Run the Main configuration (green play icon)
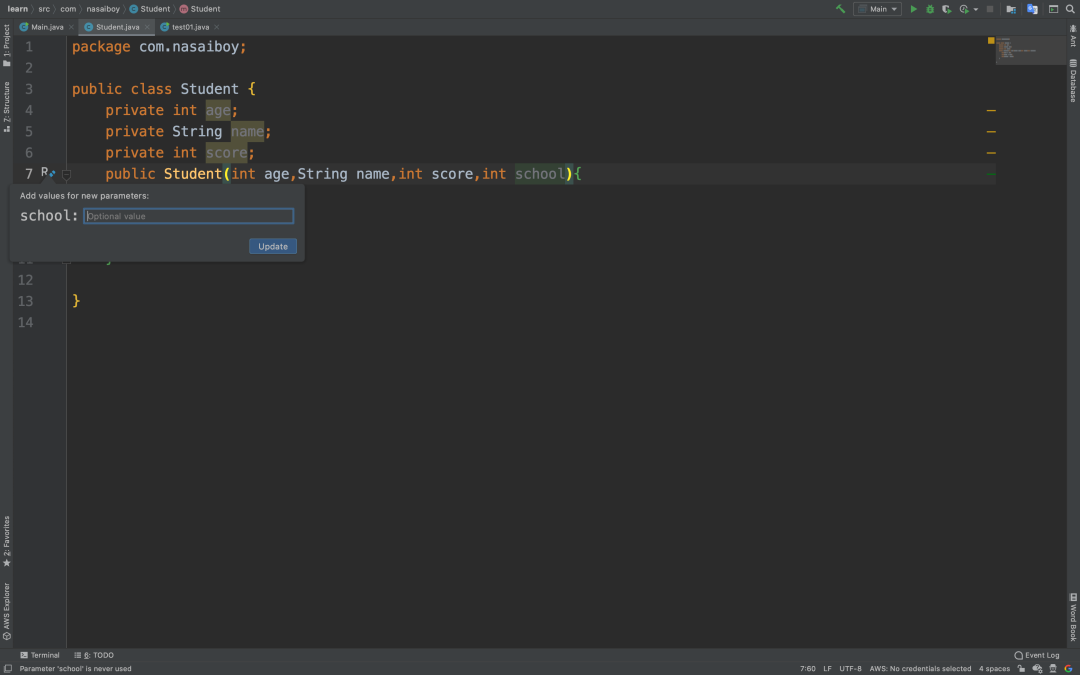The height and width of the screenshot is (675, 1080). click(913, 8)
